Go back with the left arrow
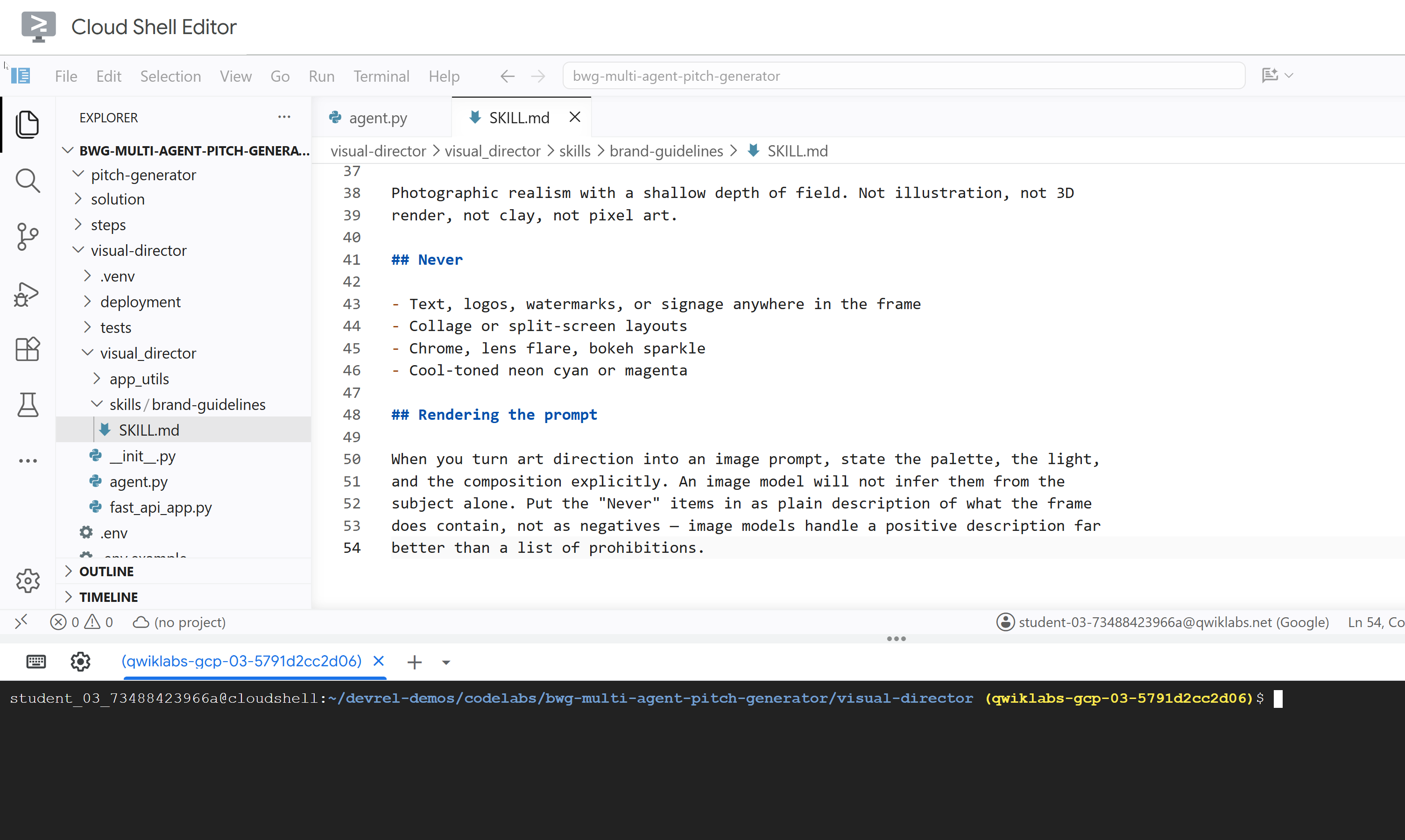Viewport: 1405px width, 840px height. pos(507,76)
